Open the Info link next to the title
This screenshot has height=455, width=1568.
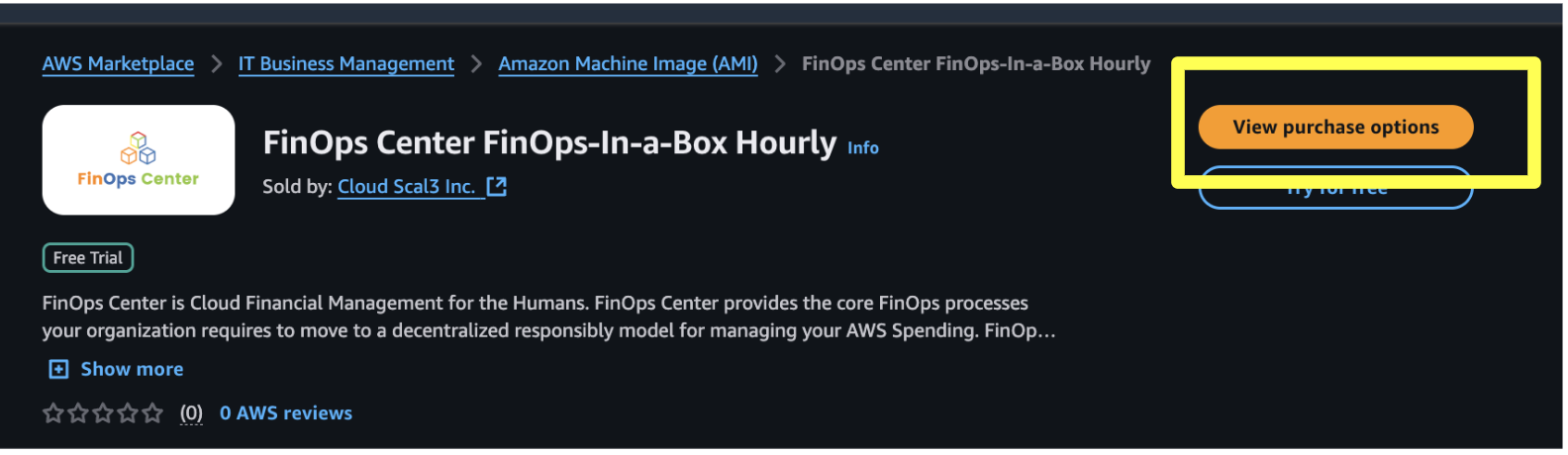(x=862, y=148)
